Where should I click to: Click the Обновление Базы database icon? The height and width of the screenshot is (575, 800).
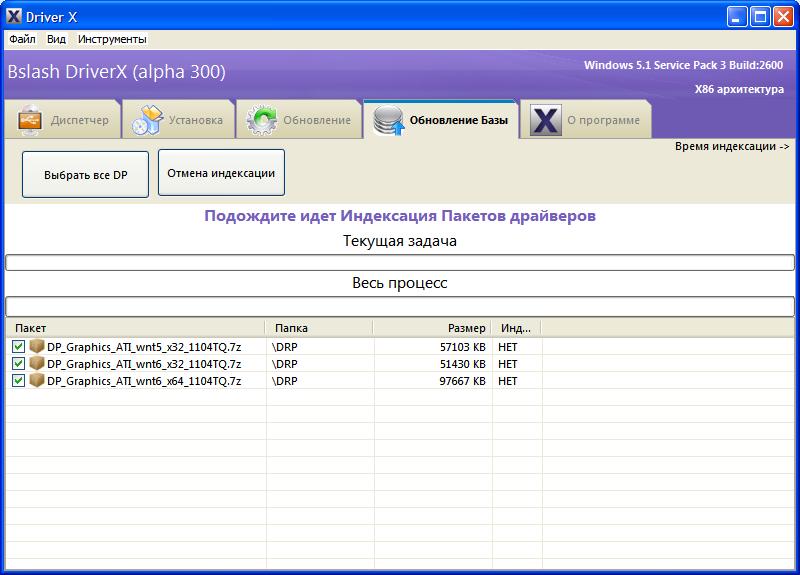point(387,120)
